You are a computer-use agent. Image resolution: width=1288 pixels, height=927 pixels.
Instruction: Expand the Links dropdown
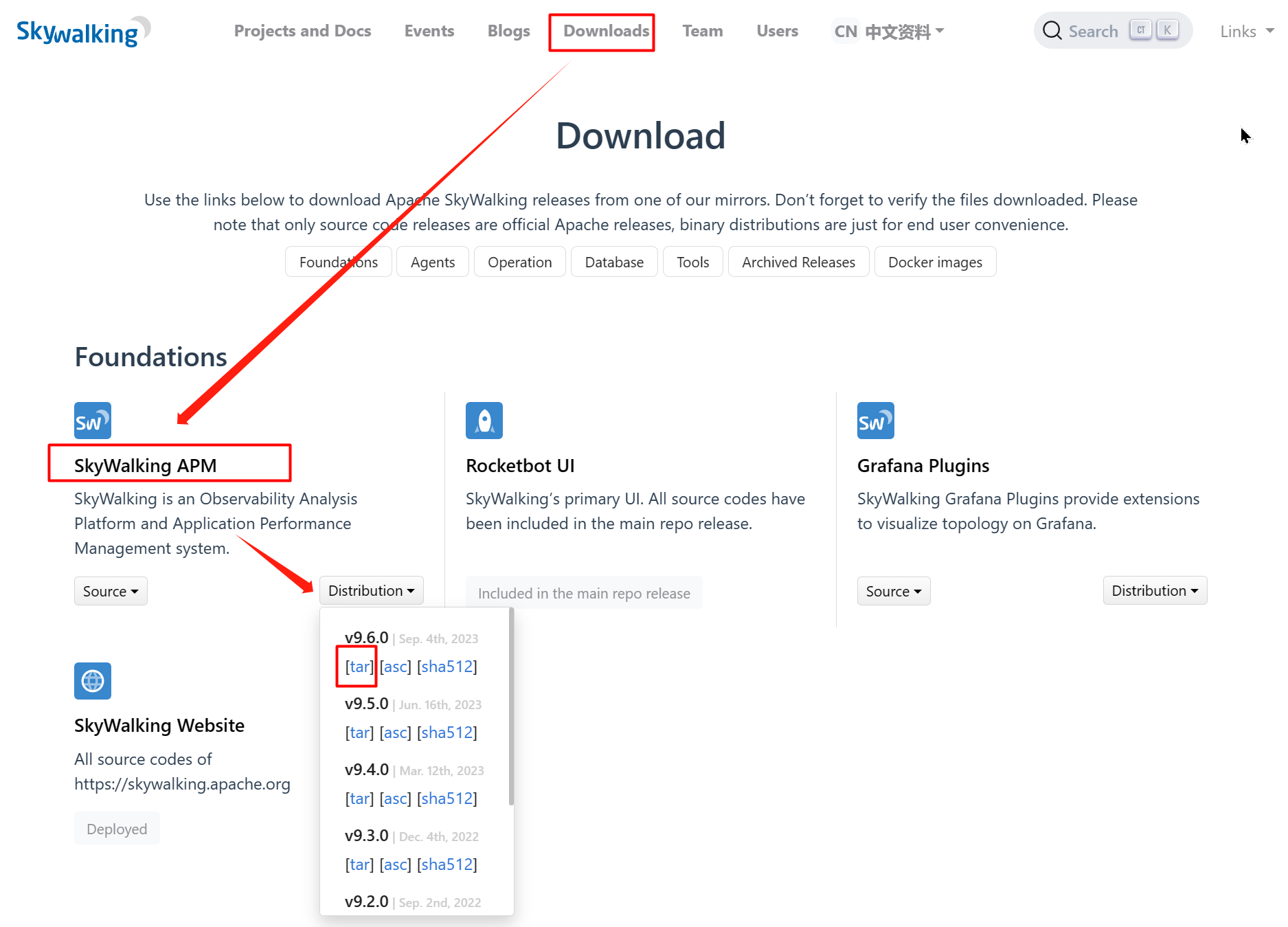coord(1247,32)
